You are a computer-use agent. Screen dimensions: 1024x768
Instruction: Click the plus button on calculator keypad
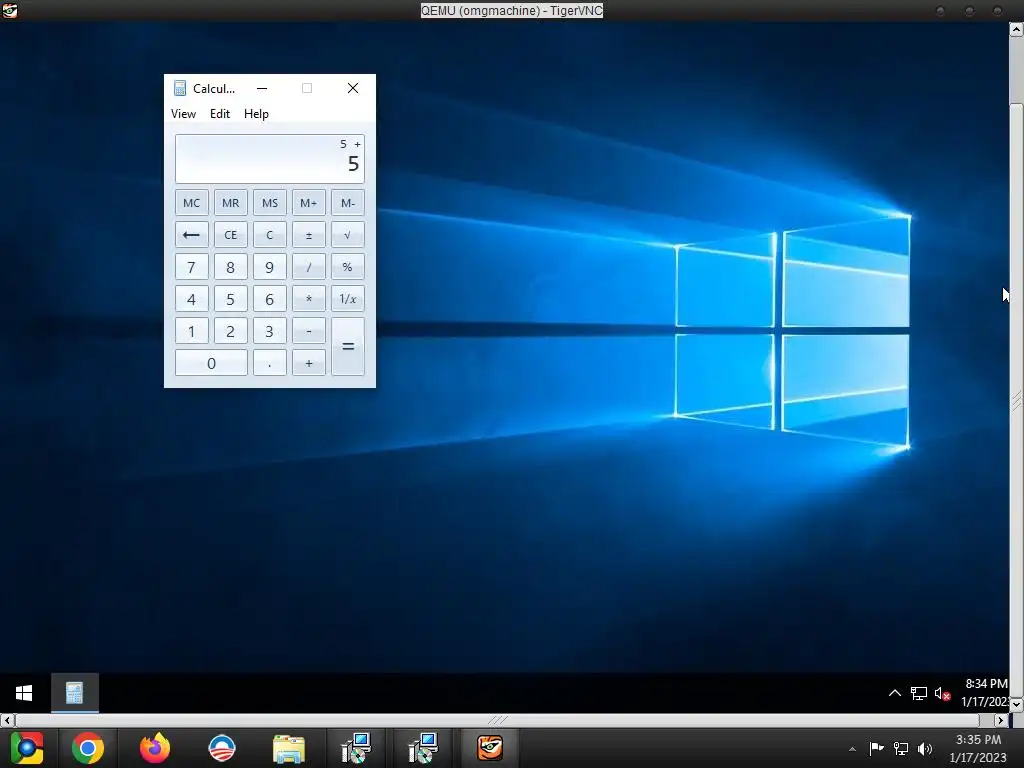(309, 362)
